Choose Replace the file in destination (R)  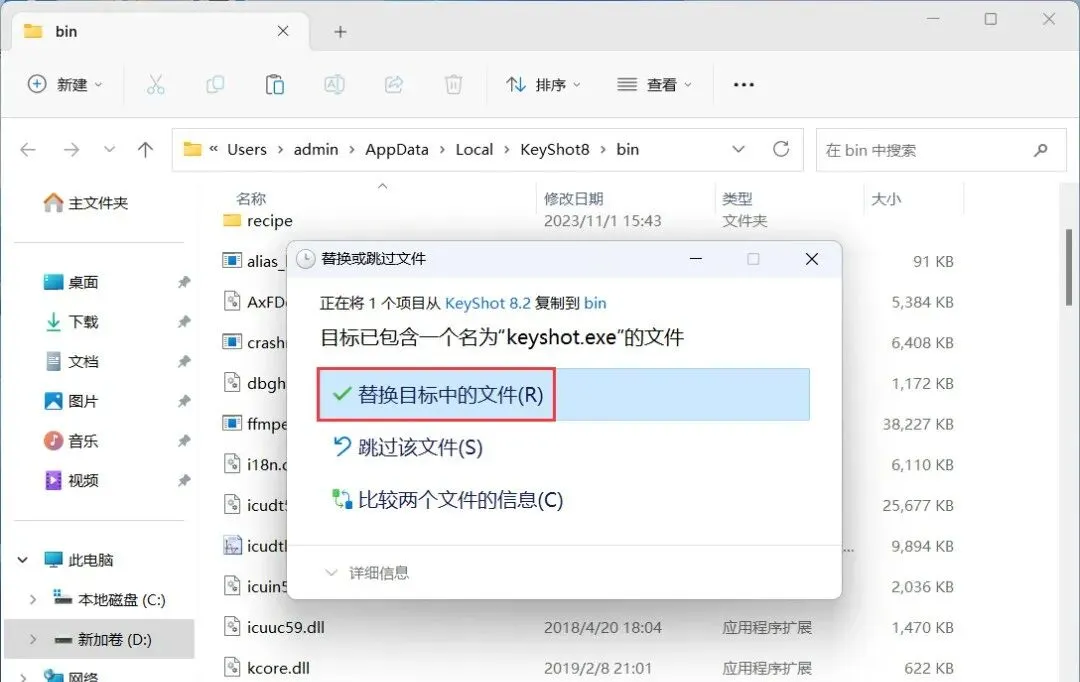(563, 395)
